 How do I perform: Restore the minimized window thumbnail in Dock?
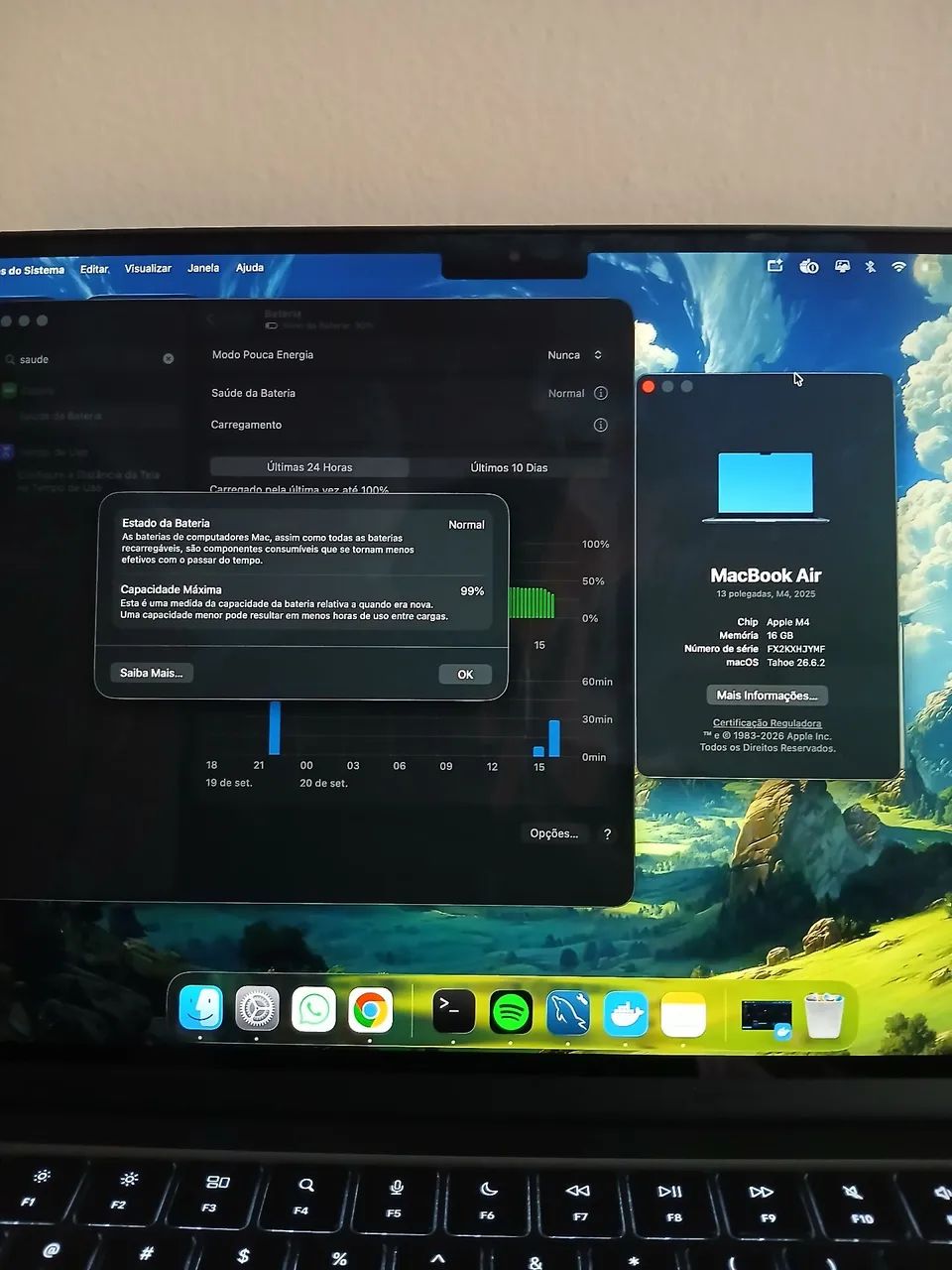tap(767, 1017)
